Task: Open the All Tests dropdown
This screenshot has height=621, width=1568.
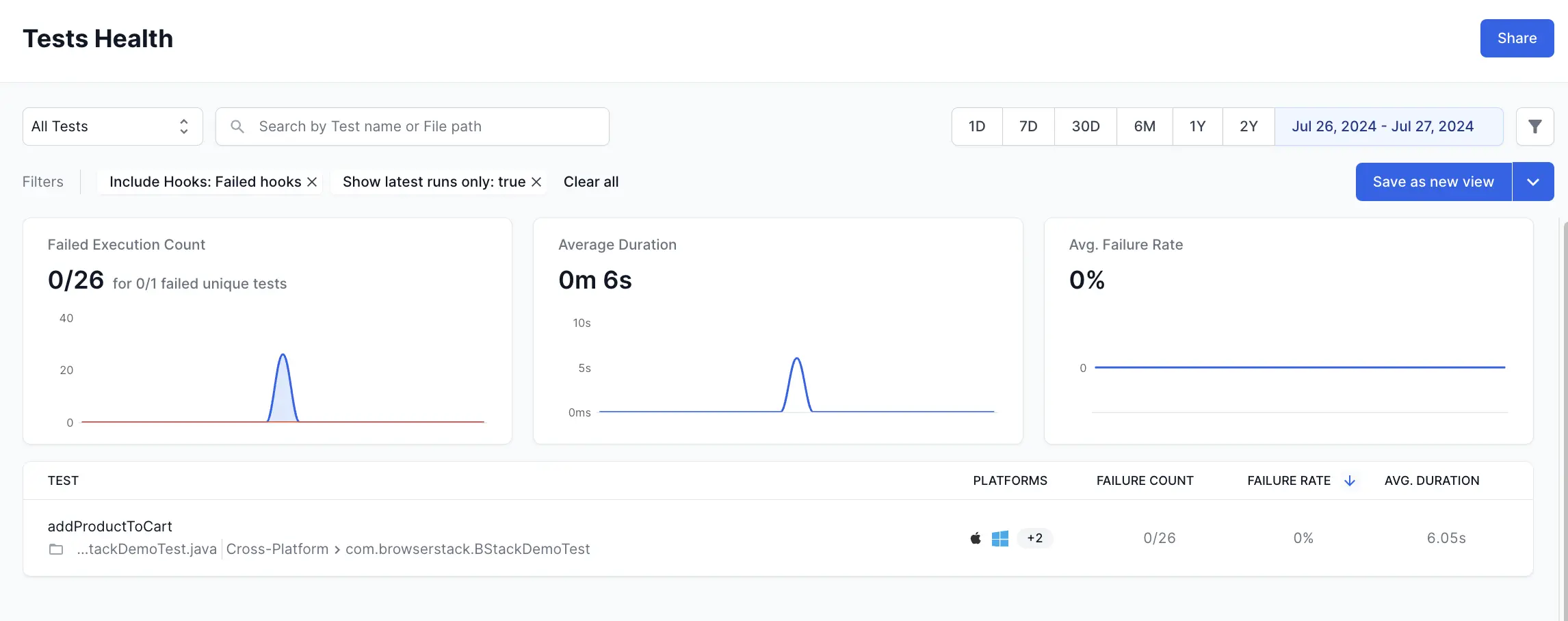Action: pos(113,127)
